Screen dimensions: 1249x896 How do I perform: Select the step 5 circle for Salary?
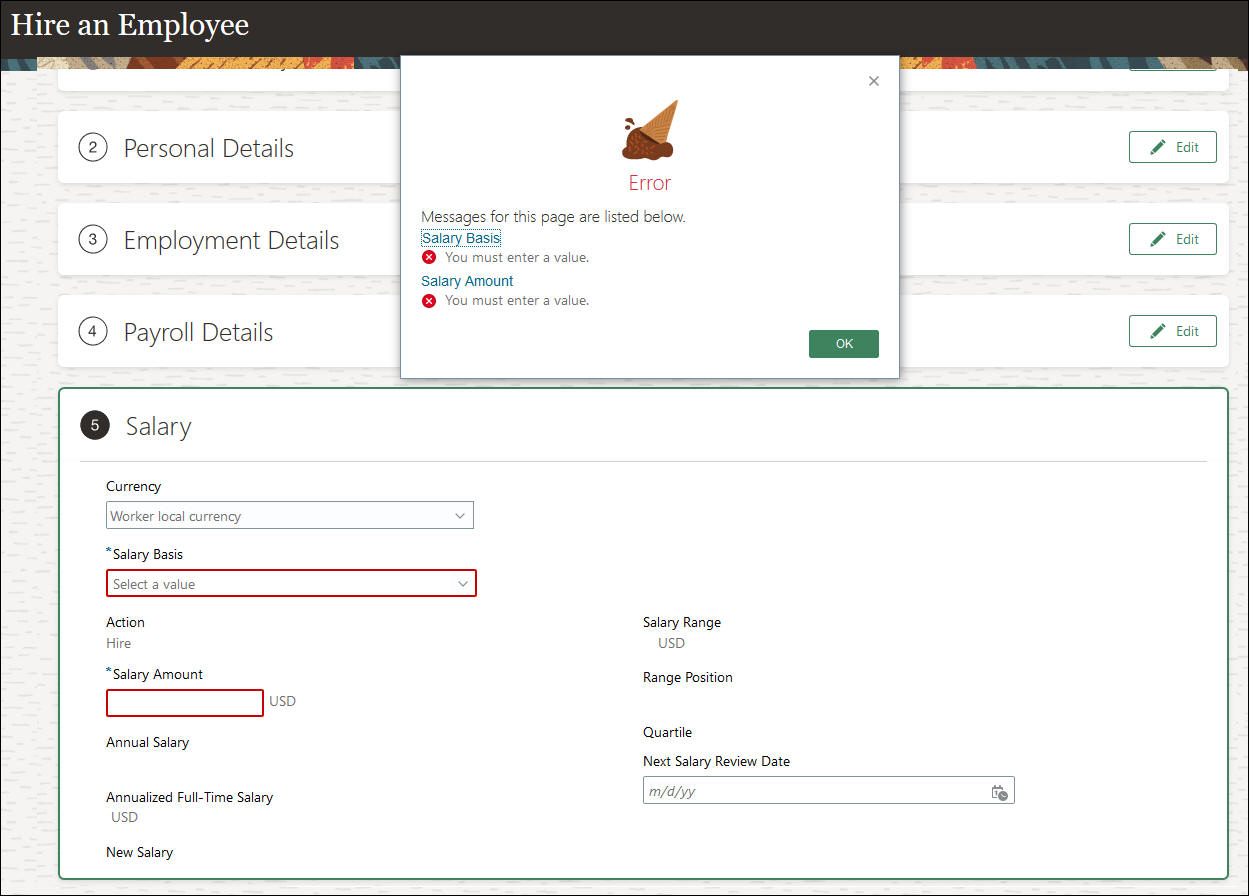tap(95, 426)
